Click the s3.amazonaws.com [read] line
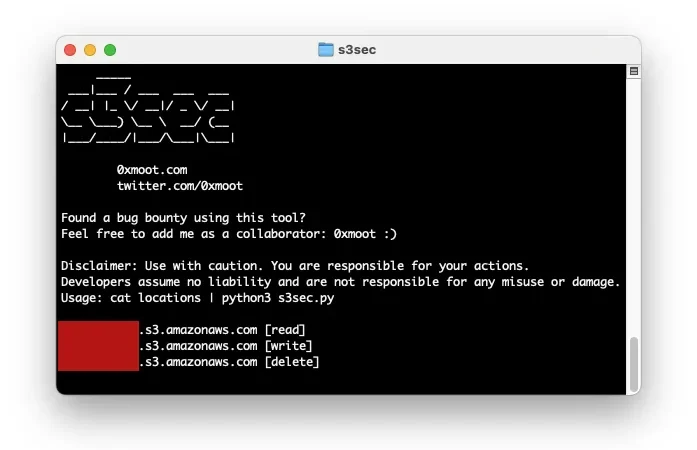 click(x=222, y=330)
